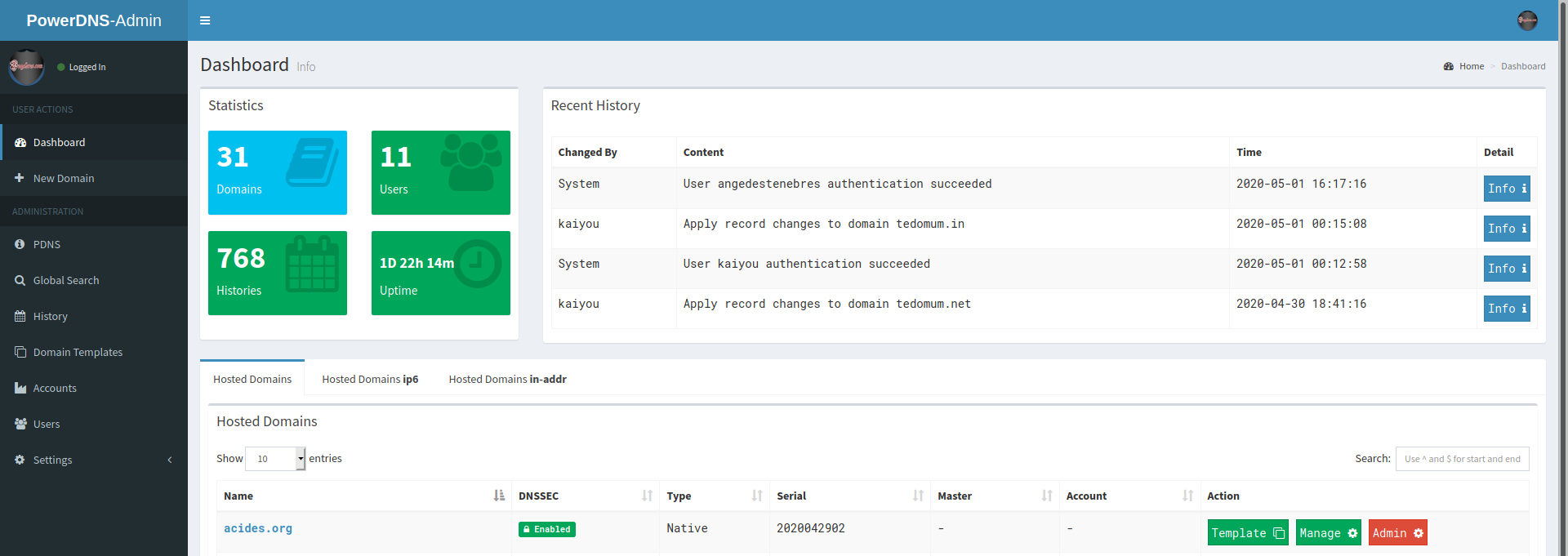Switch to Hosted Domains ip6 tab
This screenshot has width=1568, height=556.
tap(370, 379)
